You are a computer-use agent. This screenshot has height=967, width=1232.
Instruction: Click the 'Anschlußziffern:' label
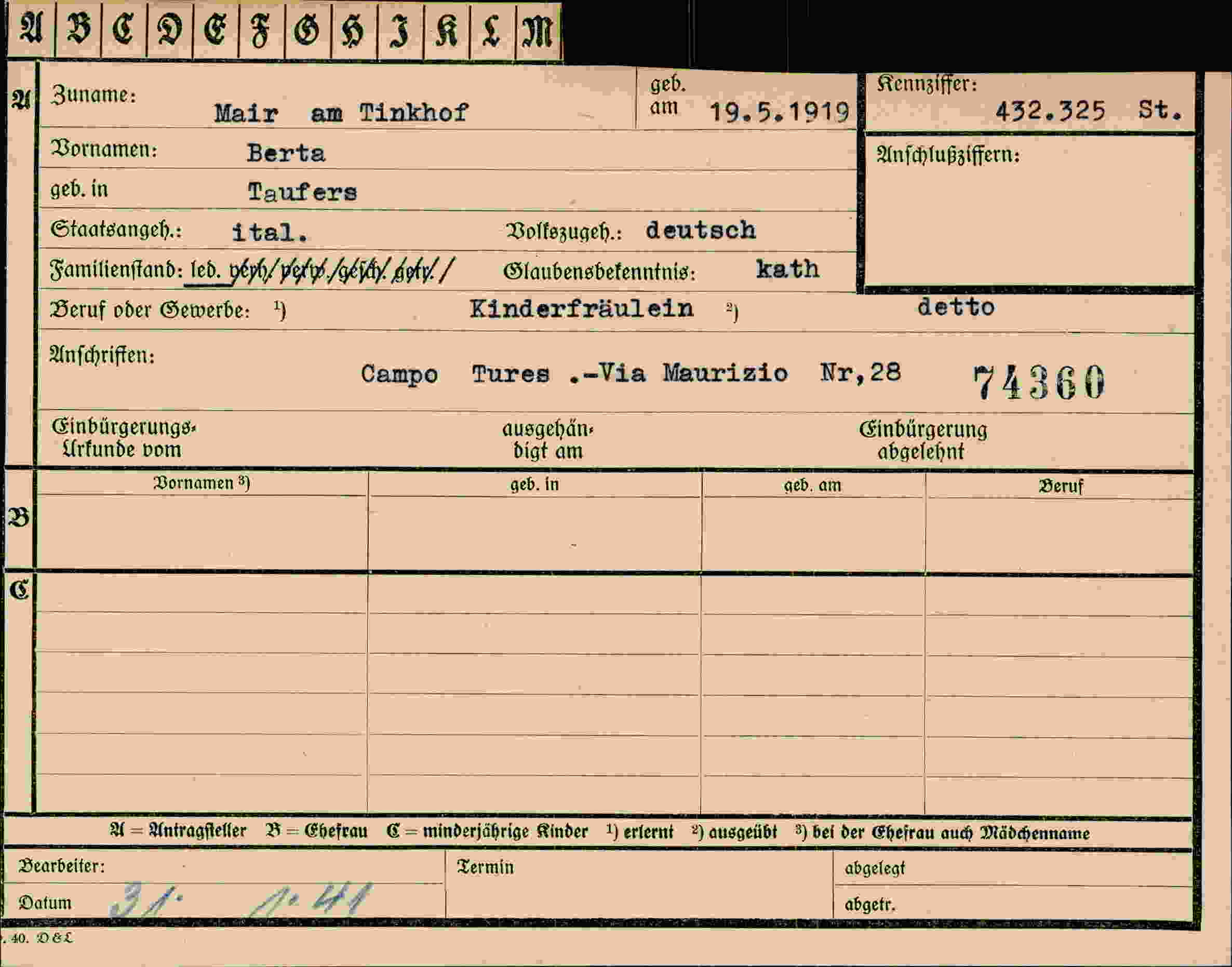click(x=948, y=155)
